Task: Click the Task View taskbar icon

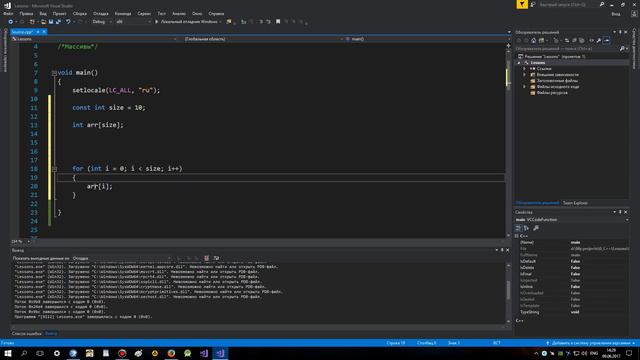Action: tap(40, 353)
